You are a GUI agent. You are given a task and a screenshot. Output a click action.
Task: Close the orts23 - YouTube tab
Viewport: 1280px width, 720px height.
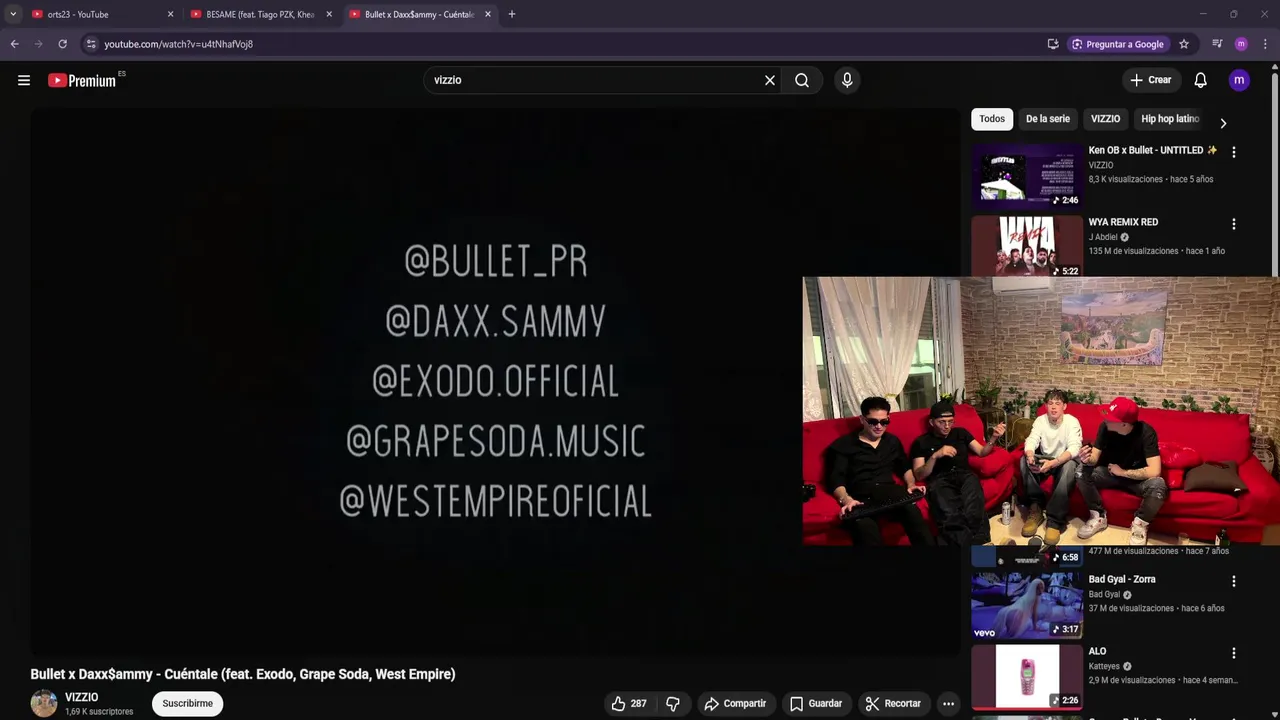point(170,14)
